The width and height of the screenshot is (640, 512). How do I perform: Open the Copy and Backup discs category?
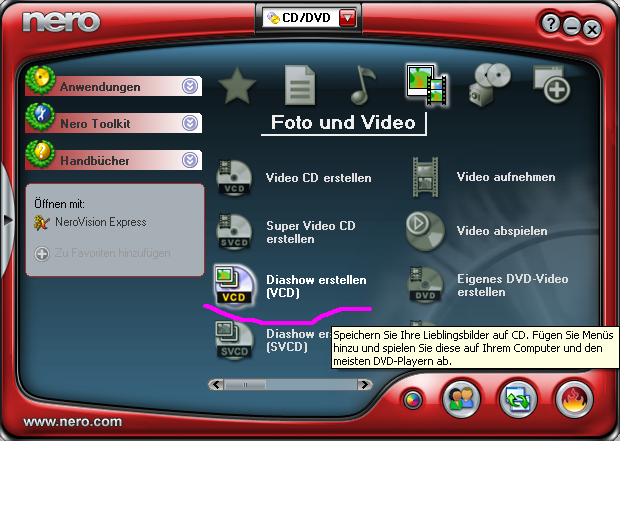tap(489, 85)
